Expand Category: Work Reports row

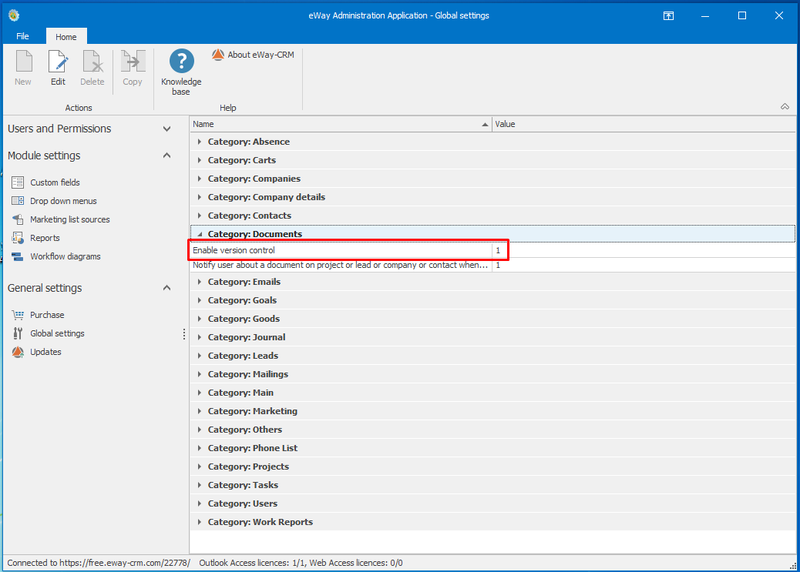pyautogui.click(x=199, y=522)
